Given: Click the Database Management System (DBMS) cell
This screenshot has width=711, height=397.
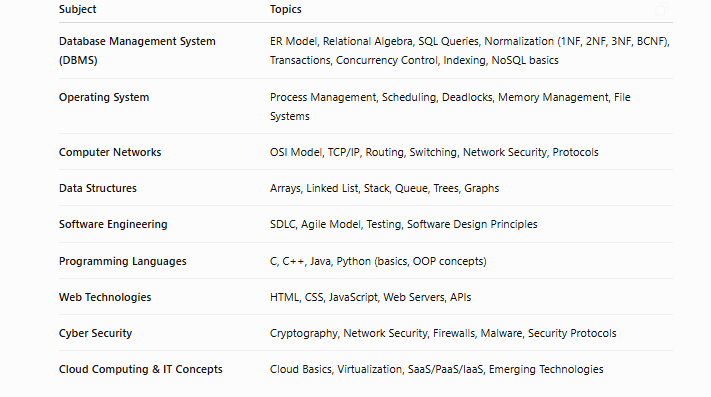Looking at the screenshot, I should point(137,50).
